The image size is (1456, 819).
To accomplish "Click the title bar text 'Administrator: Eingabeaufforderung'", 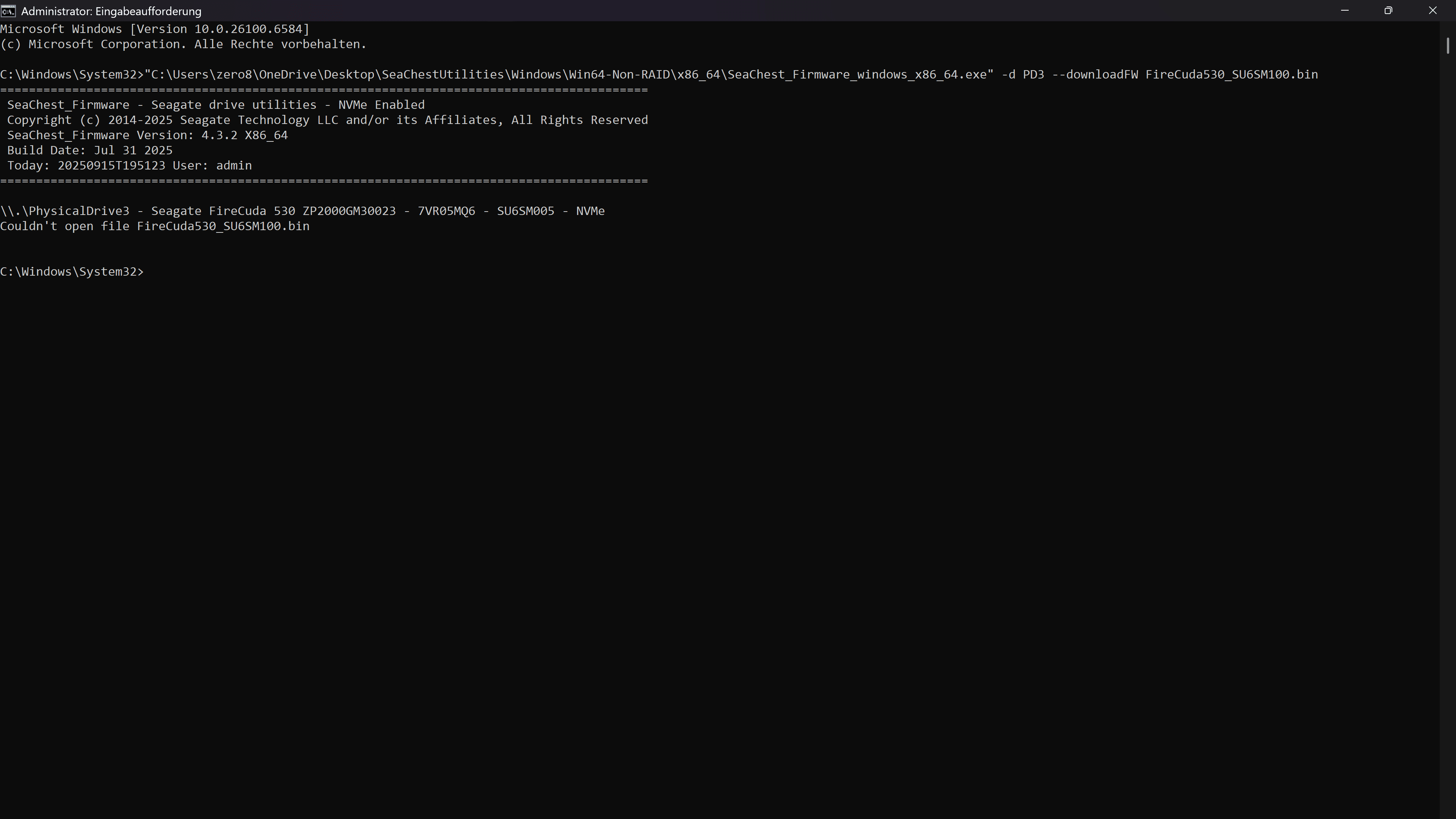I will click(x=111, y=11).
